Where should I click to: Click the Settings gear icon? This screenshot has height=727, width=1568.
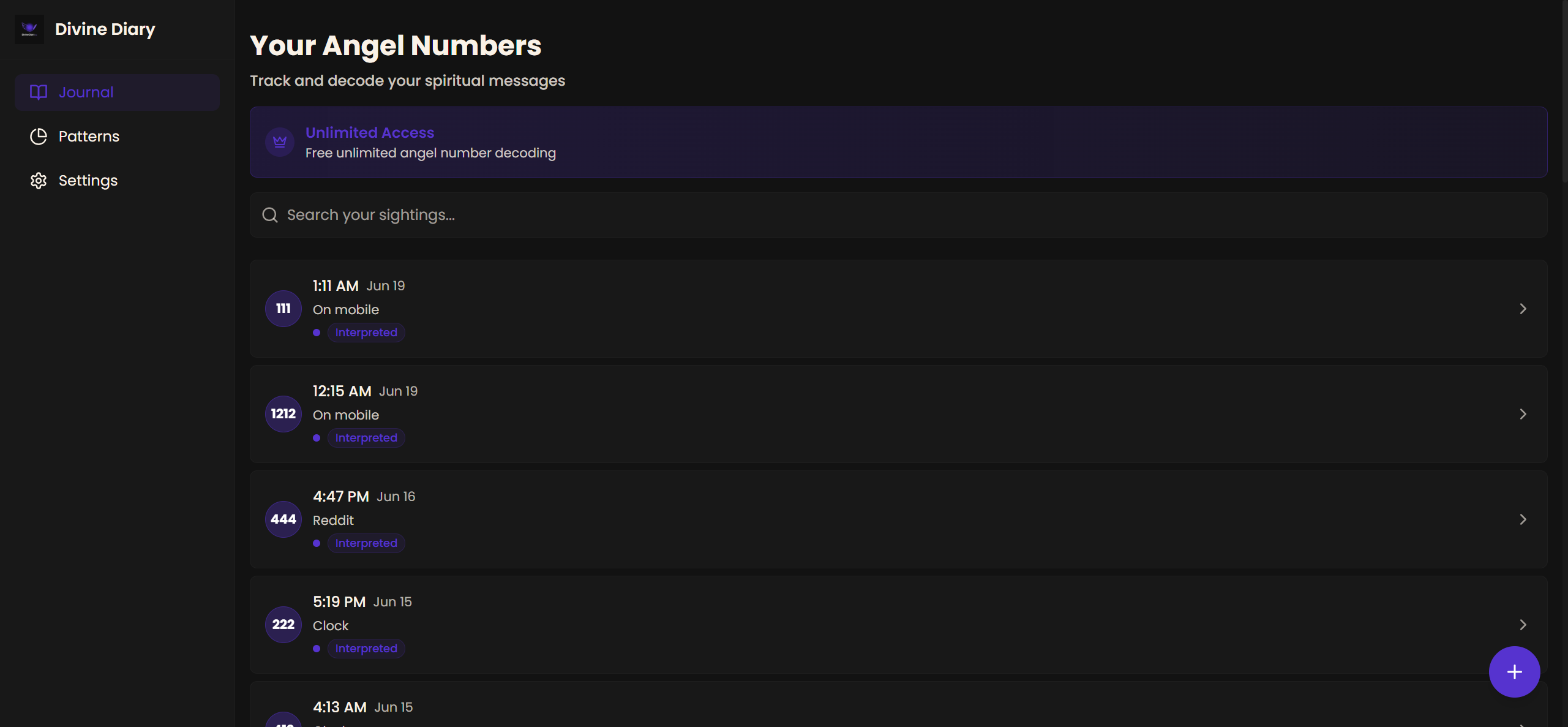click(39, 181)
